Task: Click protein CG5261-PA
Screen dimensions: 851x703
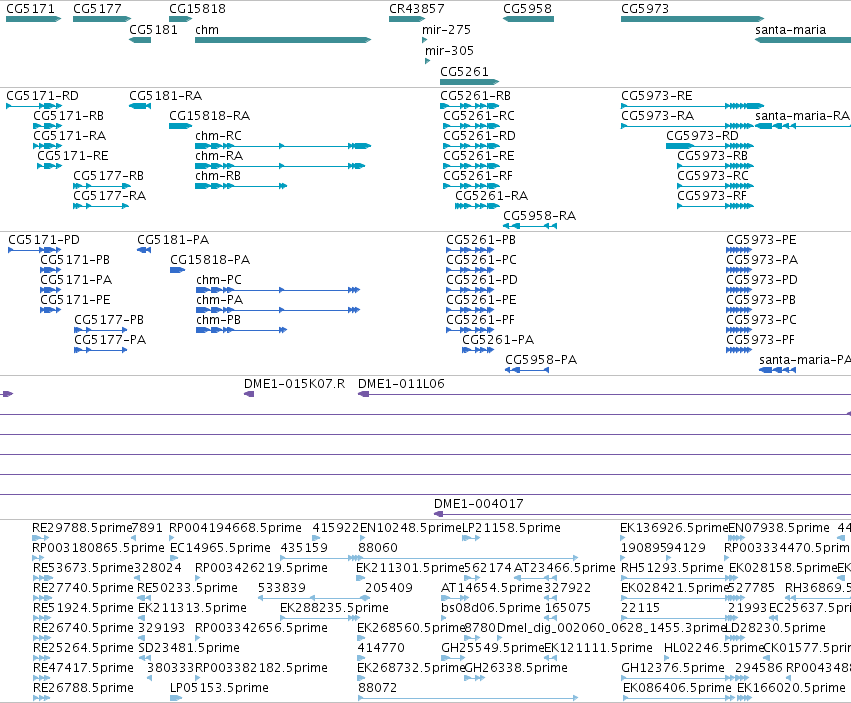Action: 478,350
